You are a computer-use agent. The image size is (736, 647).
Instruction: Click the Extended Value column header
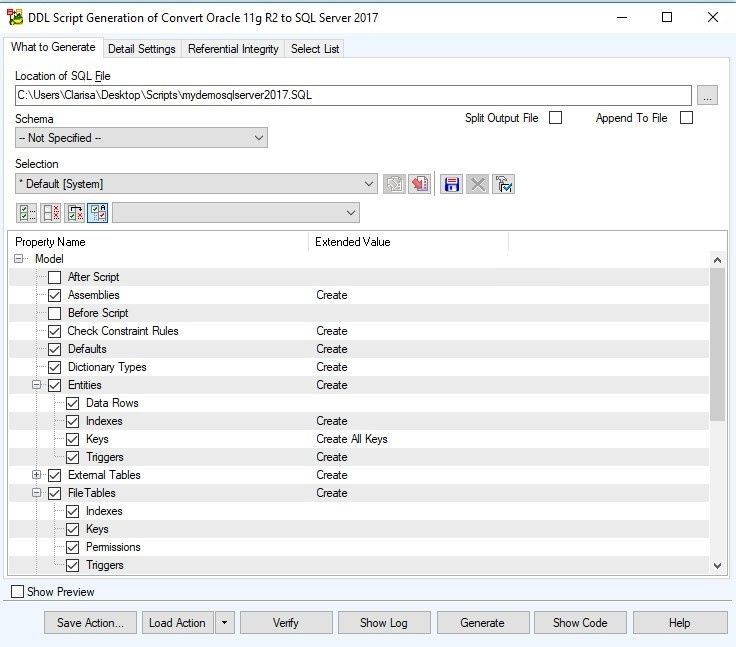[408, 242]
